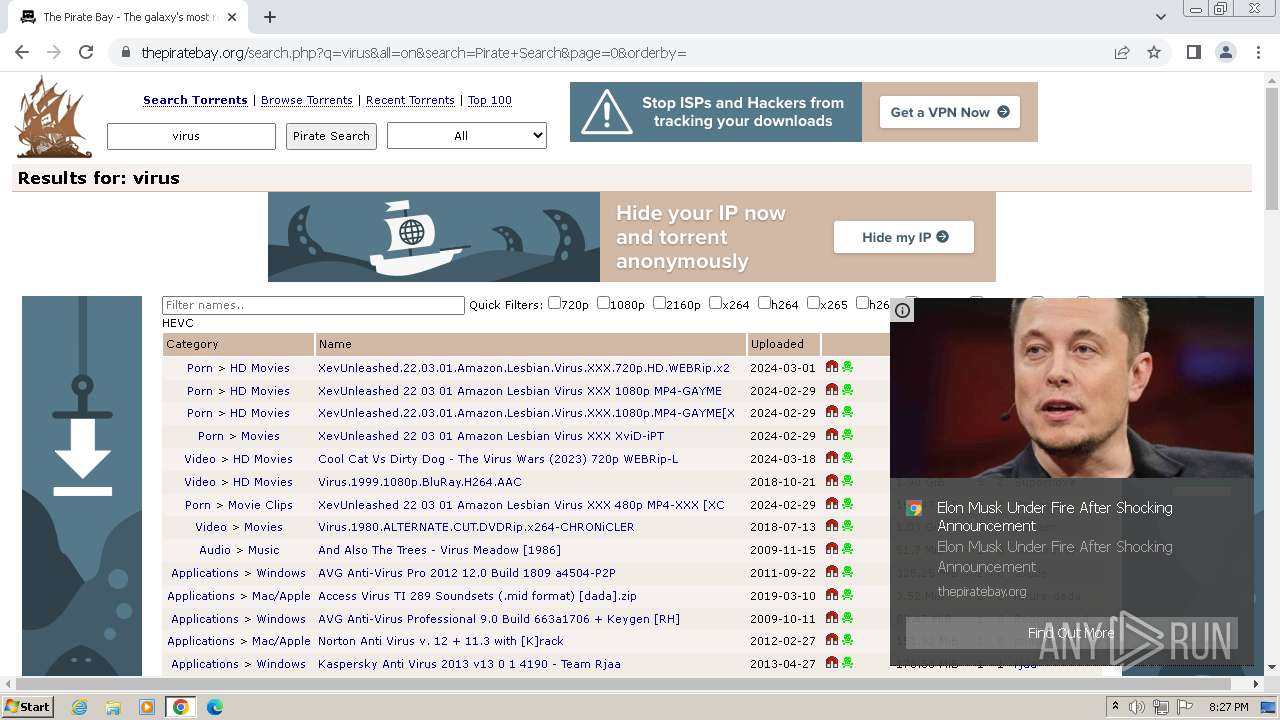Click magnet icon for AVG Anti-Virus Pro 2012 row

pyautogui.click(x=832, y=572)
